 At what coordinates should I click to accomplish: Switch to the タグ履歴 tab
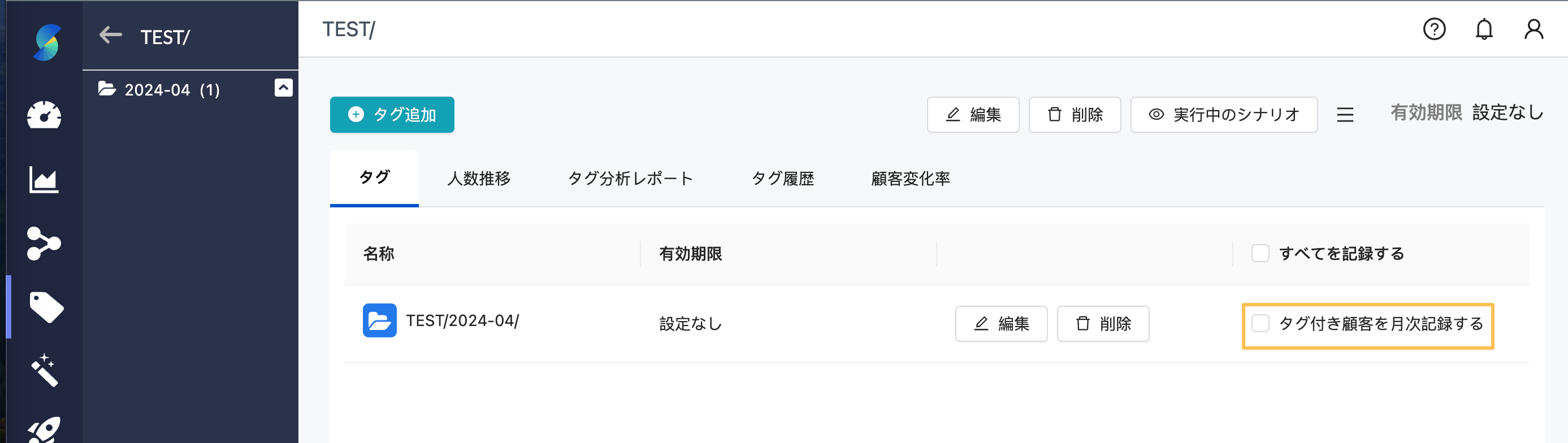pyautogui.click(x=783, y=179)
